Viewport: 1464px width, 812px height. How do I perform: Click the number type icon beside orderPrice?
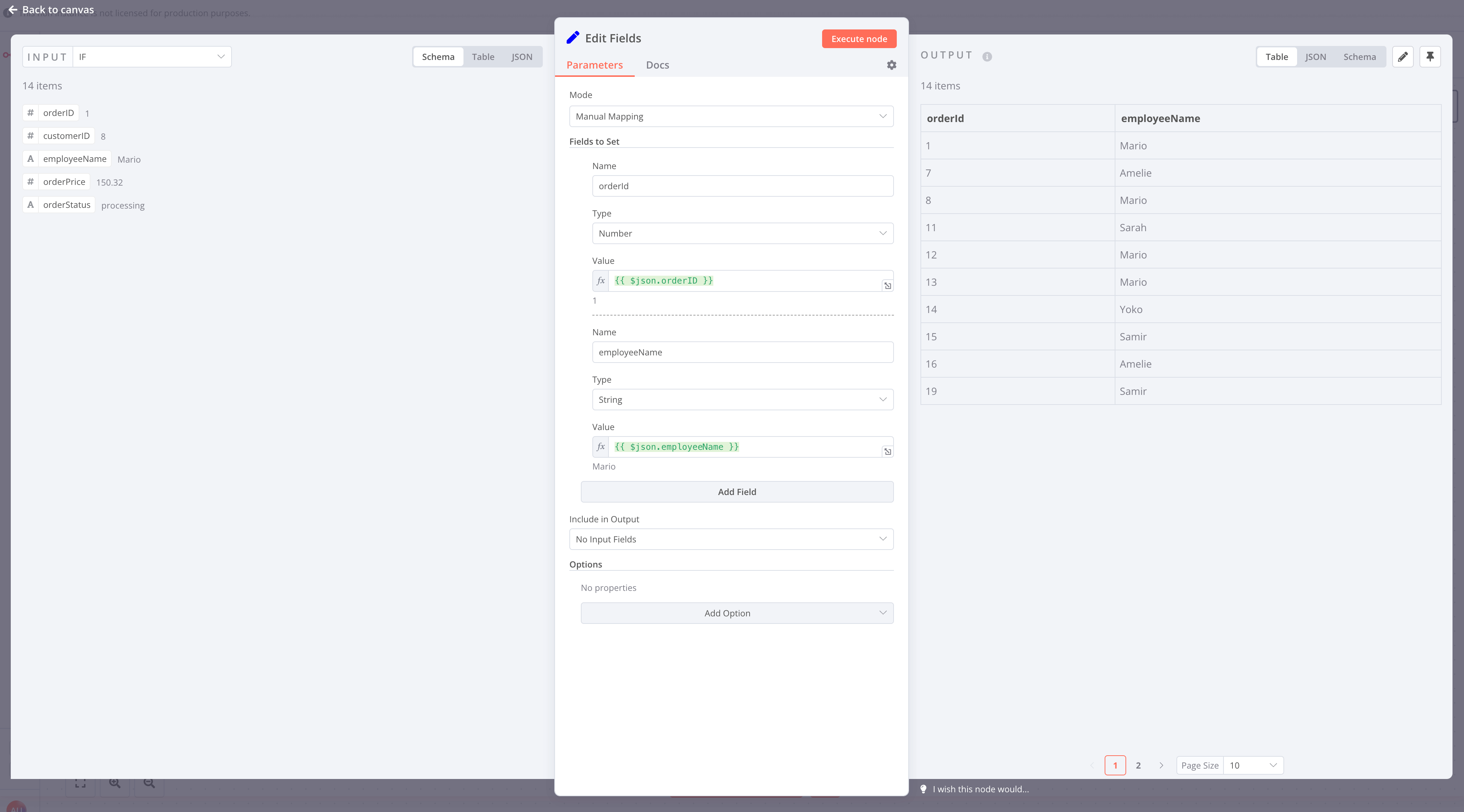(x=31, y=182)
